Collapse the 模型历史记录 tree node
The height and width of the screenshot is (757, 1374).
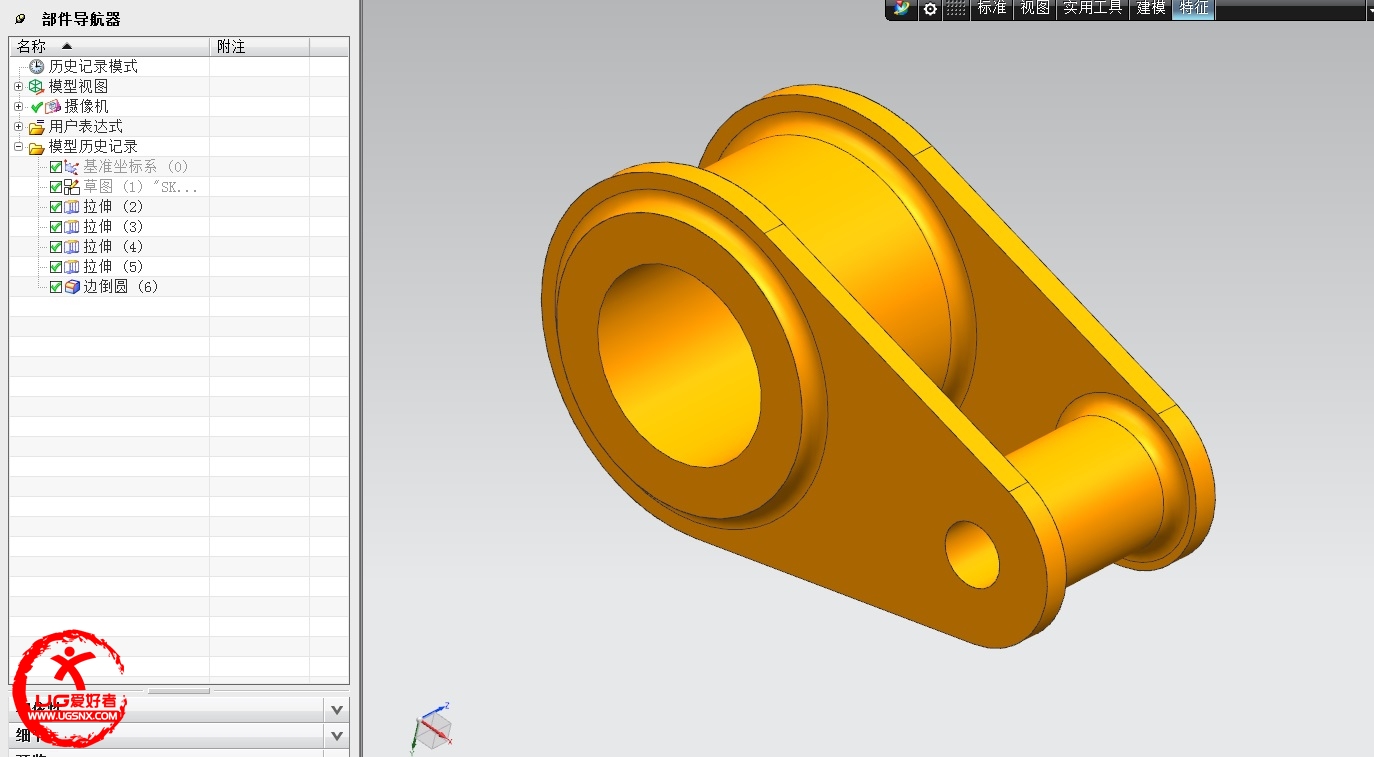pos(18,147)
